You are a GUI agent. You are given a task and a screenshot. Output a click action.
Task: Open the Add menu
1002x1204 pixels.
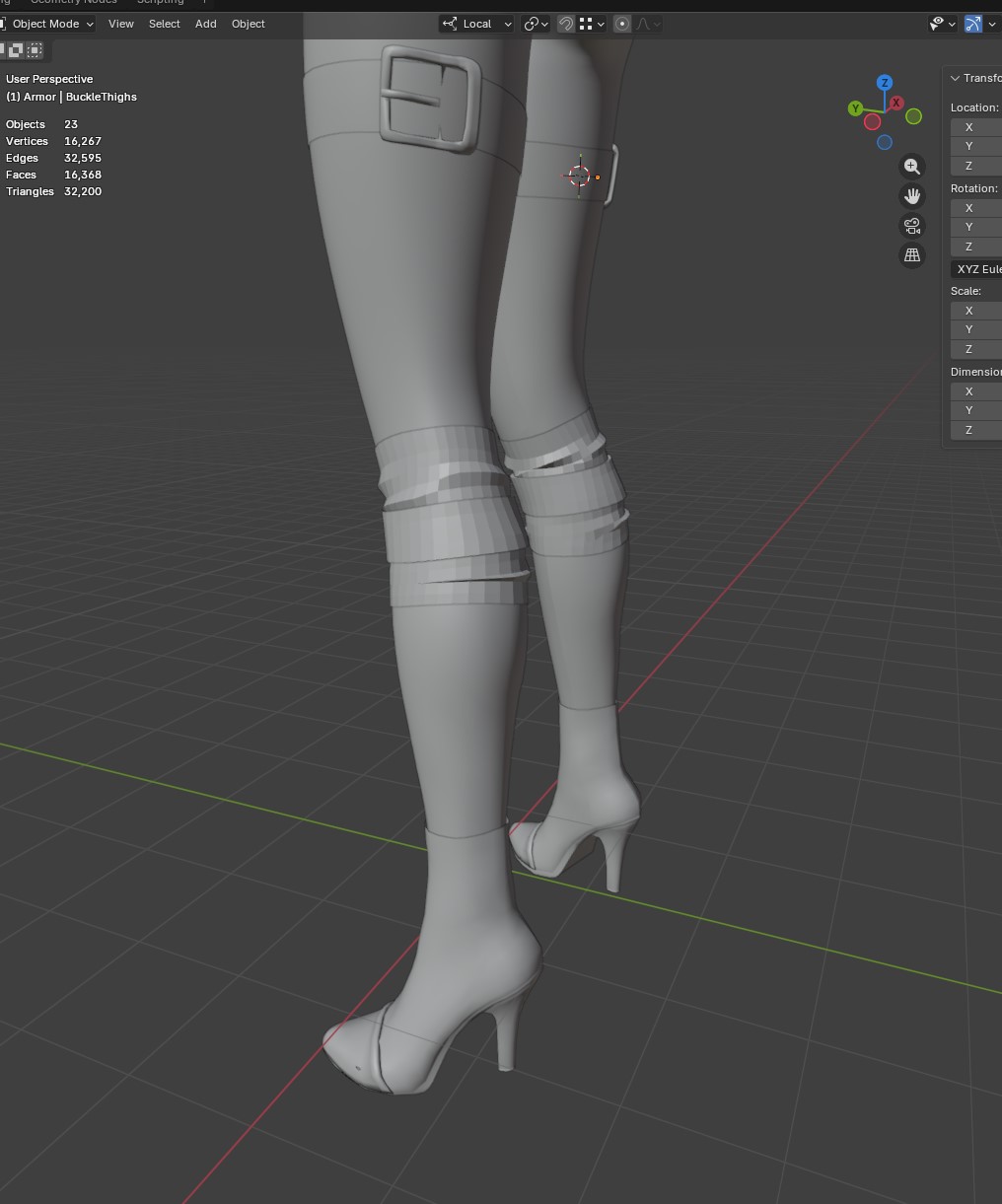click(206, 24)
